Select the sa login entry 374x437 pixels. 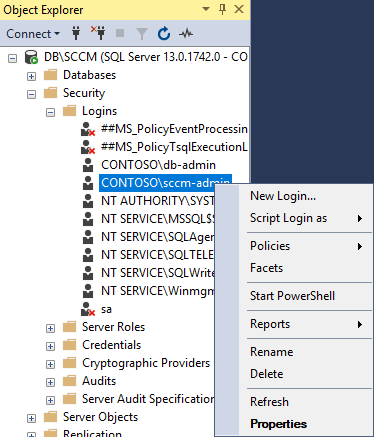point(106,309)
